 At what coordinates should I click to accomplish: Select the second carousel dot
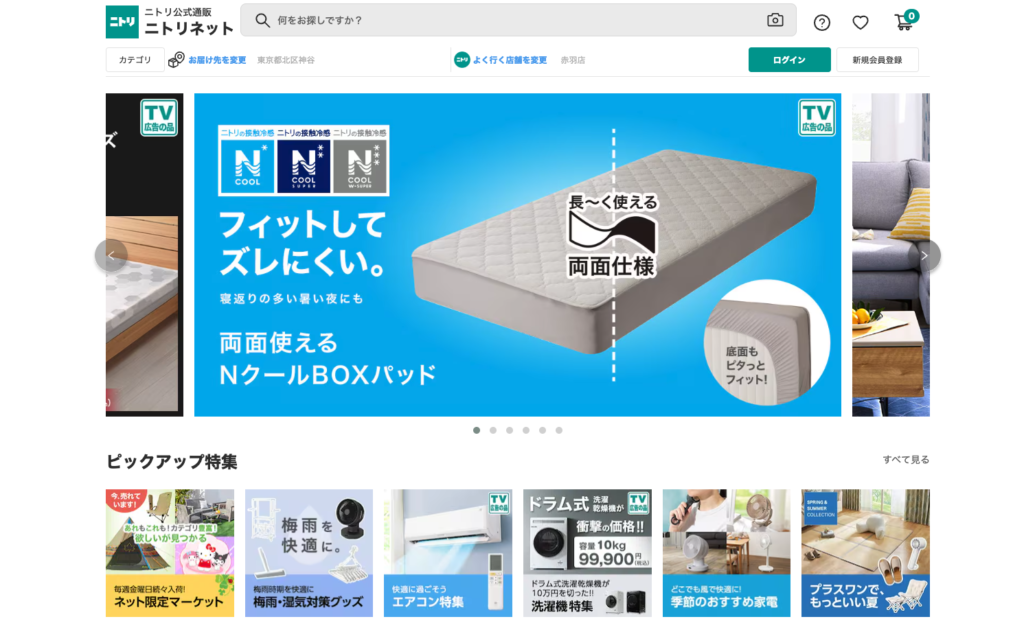493,430
